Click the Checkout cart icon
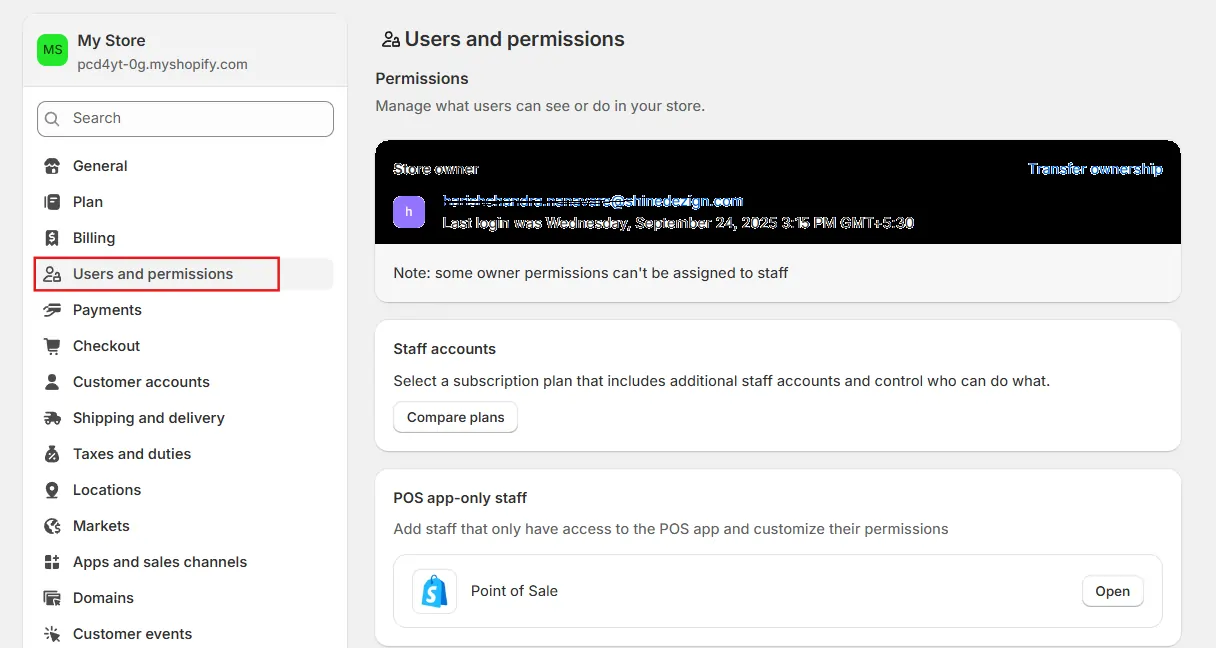This screenshot has width=1216, height=648. (x=52, y=346)
